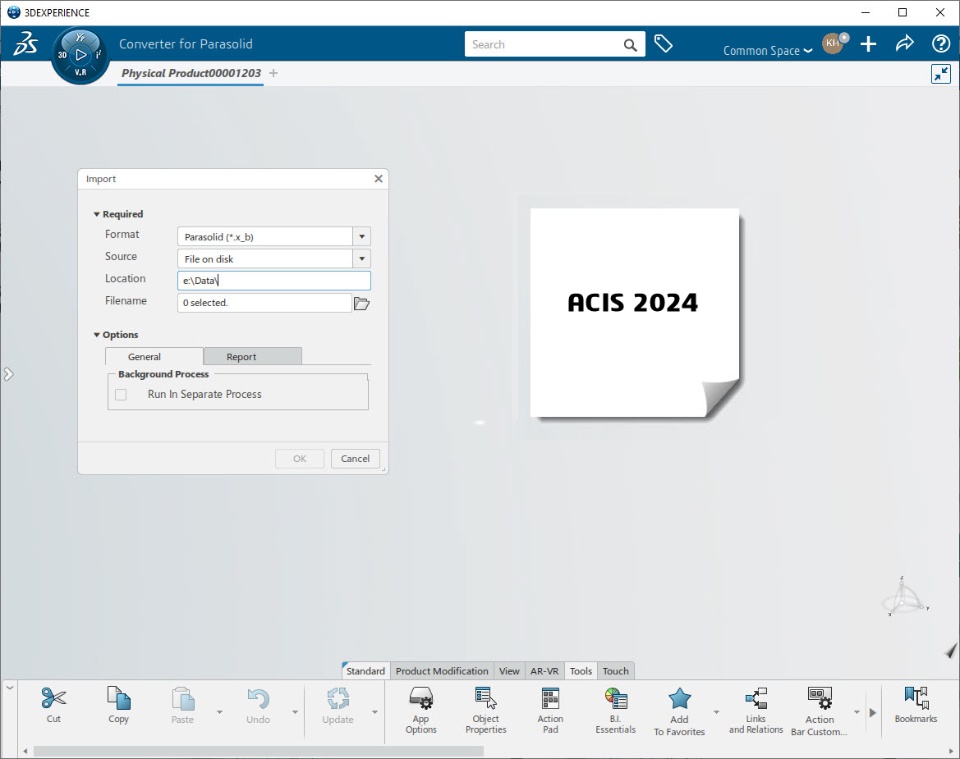Open the Source dropdown
960x759 pixels.
click(362, 258)
